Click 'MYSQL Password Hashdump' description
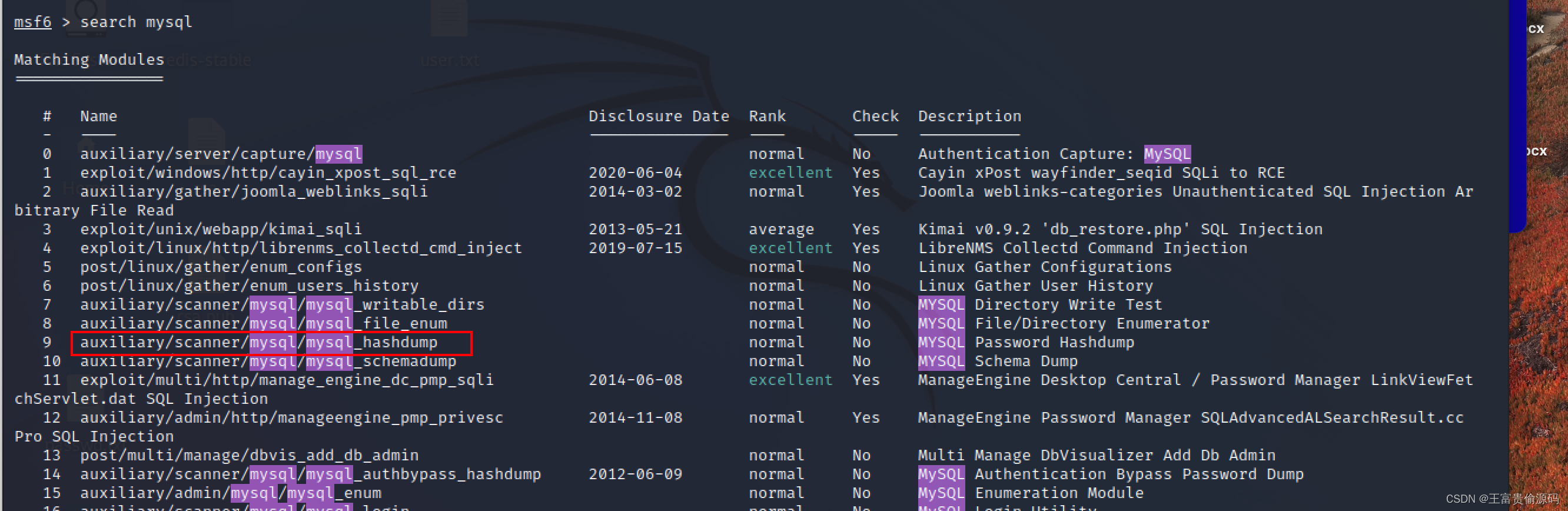1568x511 pixels. click(1026, 342)
